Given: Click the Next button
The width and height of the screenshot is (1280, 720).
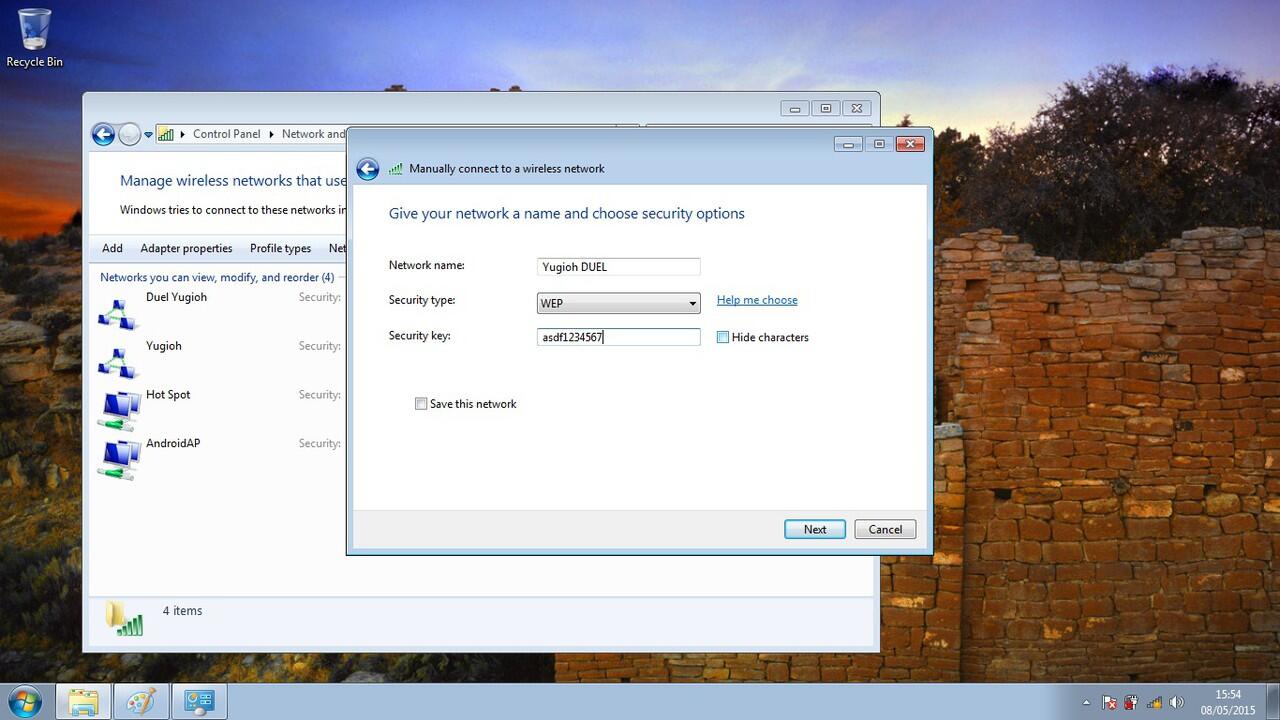Looking at the screenshot, I should 815,529.
